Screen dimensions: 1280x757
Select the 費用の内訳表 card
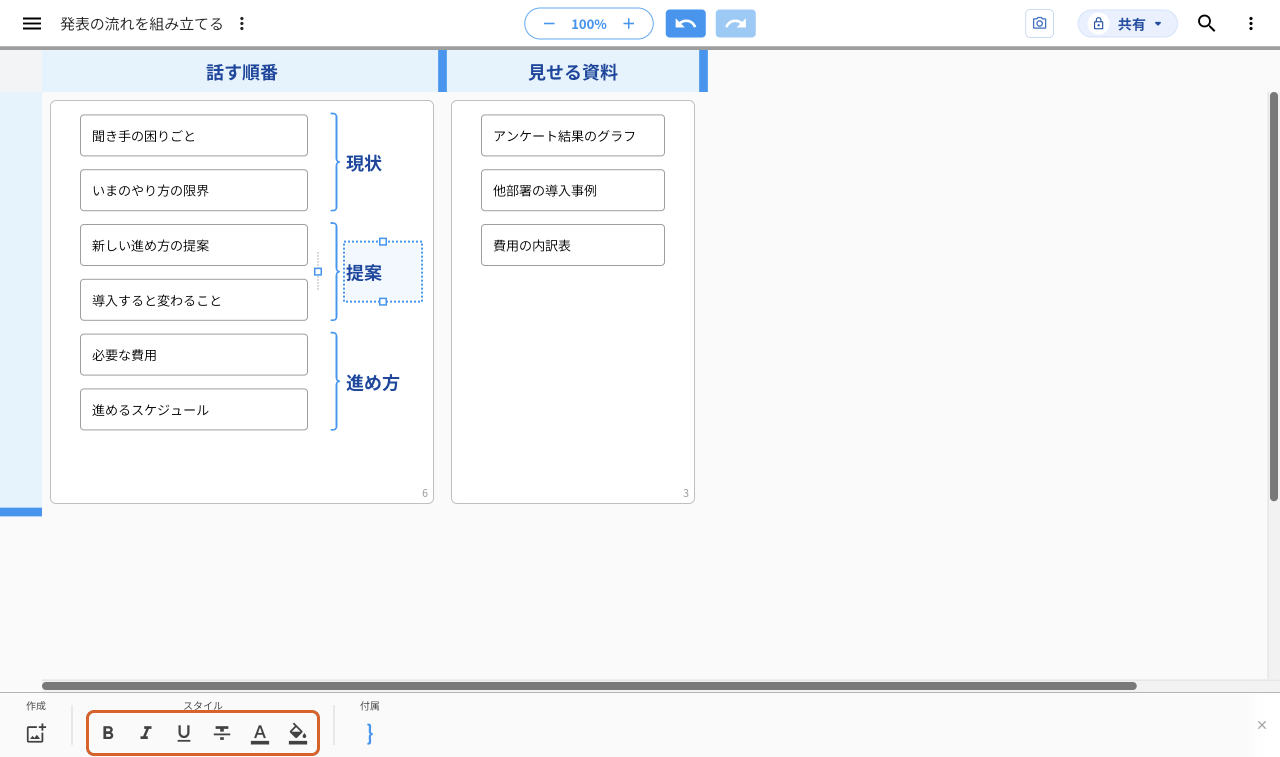pyautogui.click(x=573, y=245)
